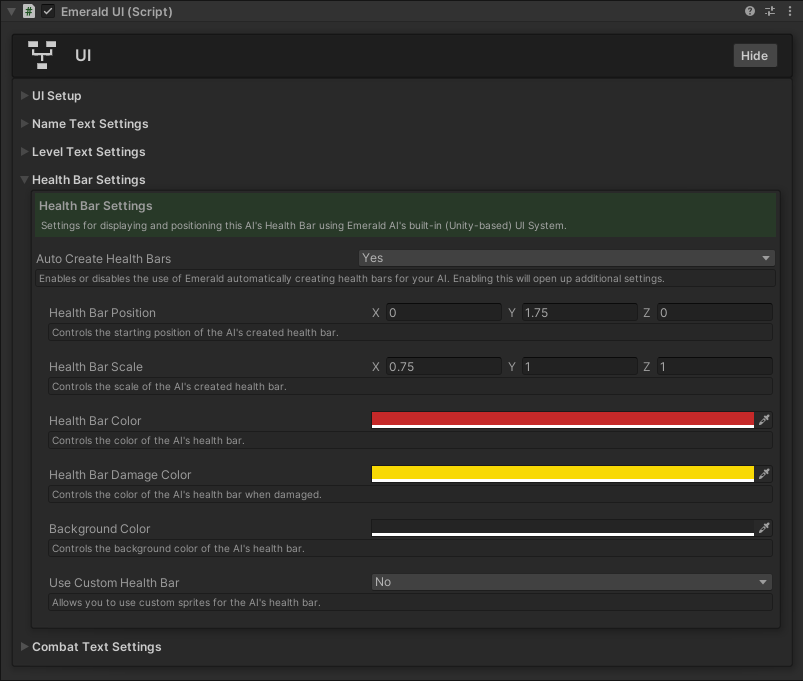Open the component three-dot options menu
The height and width of the screenshot is (681, 803).
(788, 11)
